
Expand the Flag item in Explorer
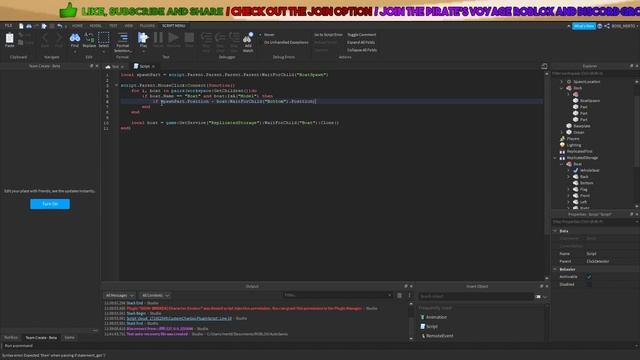(569, 189)
